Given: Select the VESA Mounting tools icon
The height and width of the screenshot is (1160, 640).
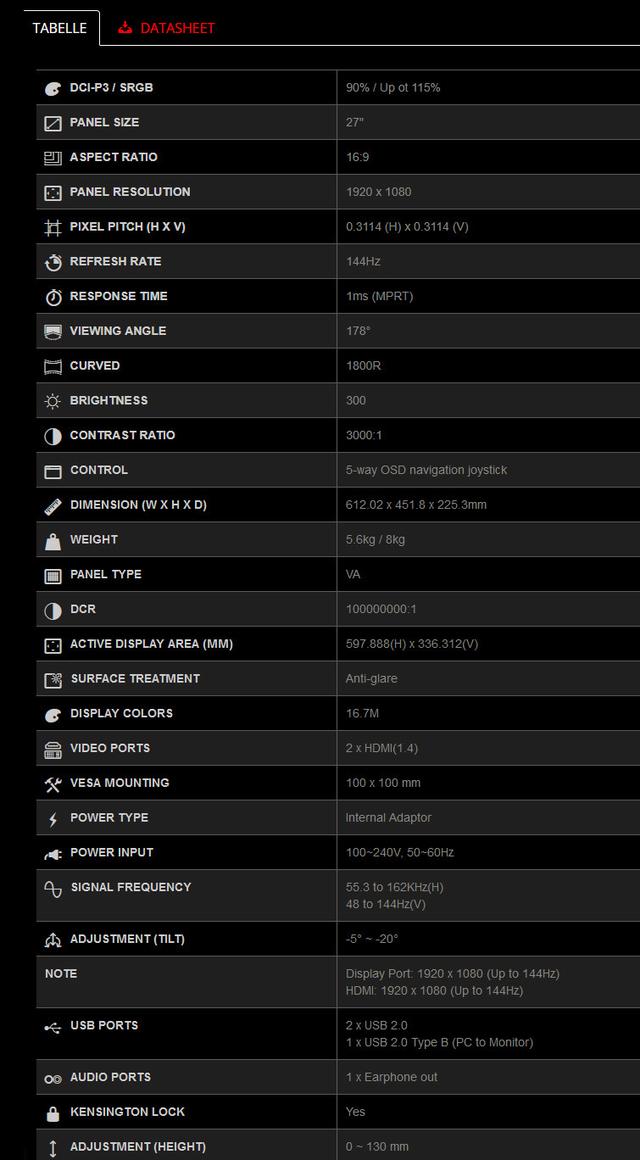Looking at the screenshot, I should (x=53, y=782).
